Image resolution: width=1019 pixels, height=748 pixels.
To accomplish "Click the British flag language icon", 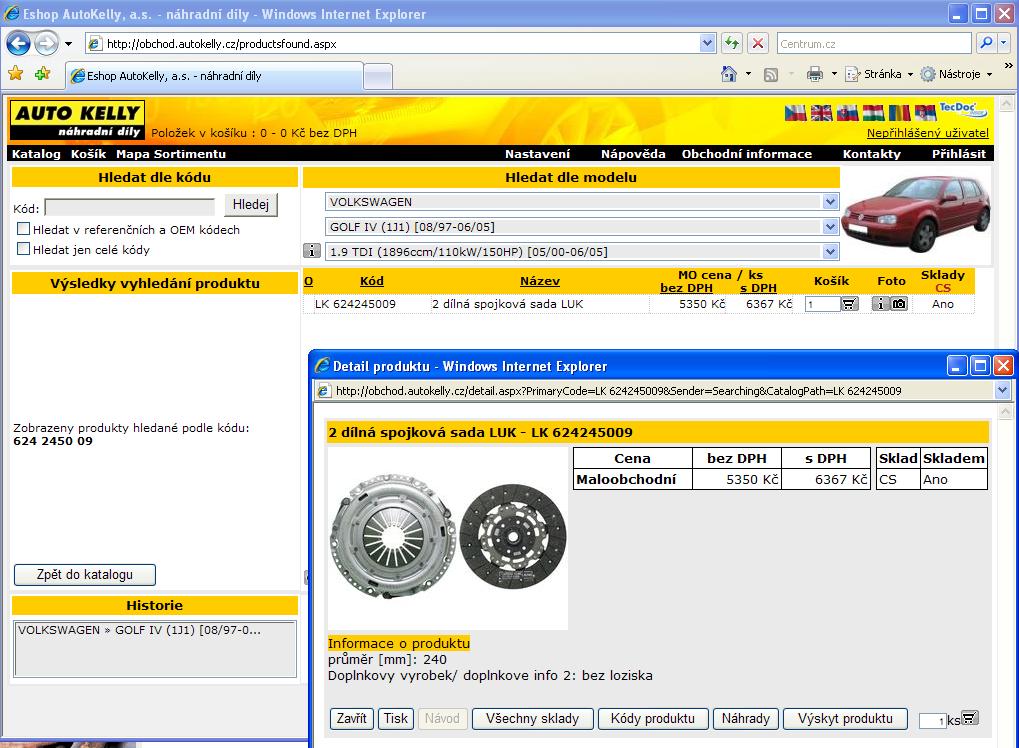I will click(x=821, y=113).
